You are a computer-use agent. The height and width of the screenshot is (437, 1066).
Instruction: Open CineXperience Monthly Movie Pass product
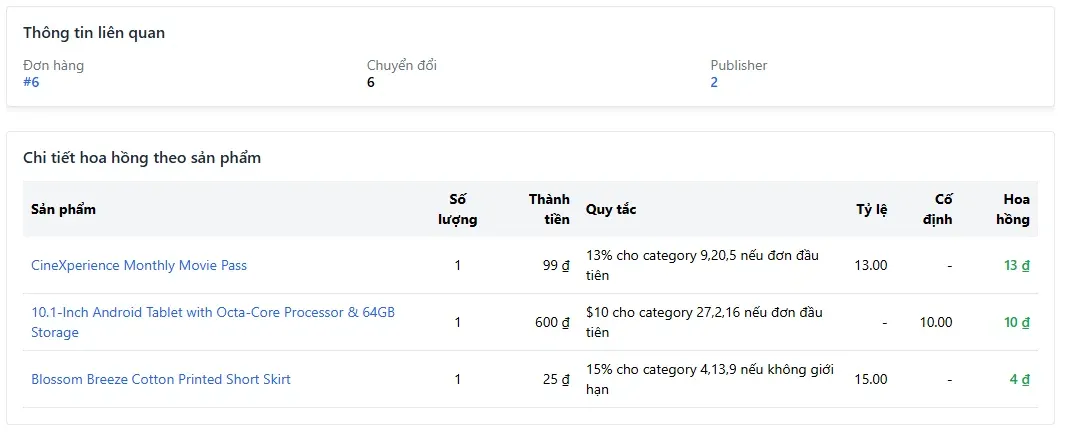139,265
